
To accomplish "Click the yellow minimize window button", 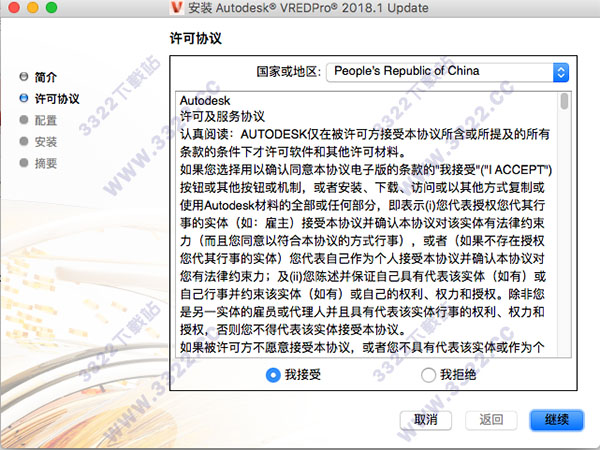I will (x=33, y=7).
